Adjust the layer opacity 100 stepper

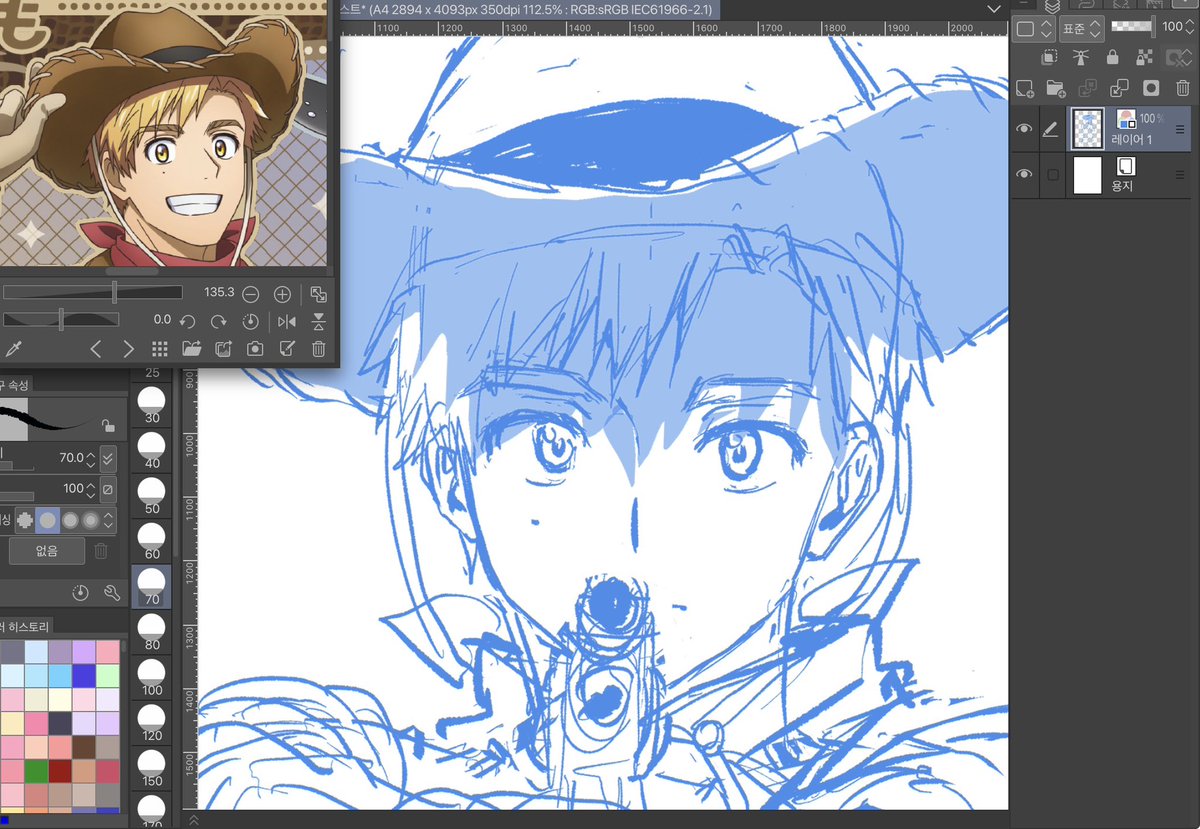point(1191,27)
